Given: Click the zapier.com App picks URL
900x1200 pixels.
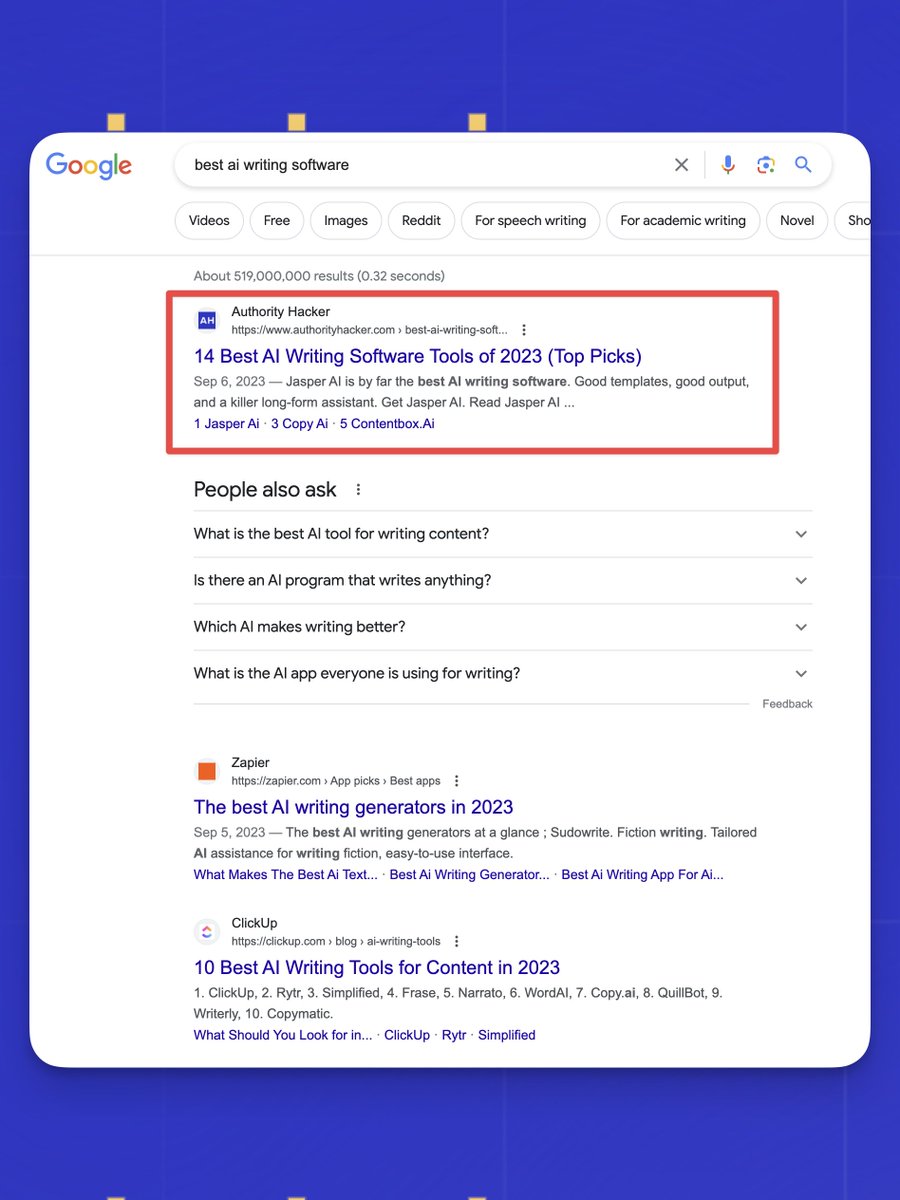Looking at the screenshot, I should (336, 781).
